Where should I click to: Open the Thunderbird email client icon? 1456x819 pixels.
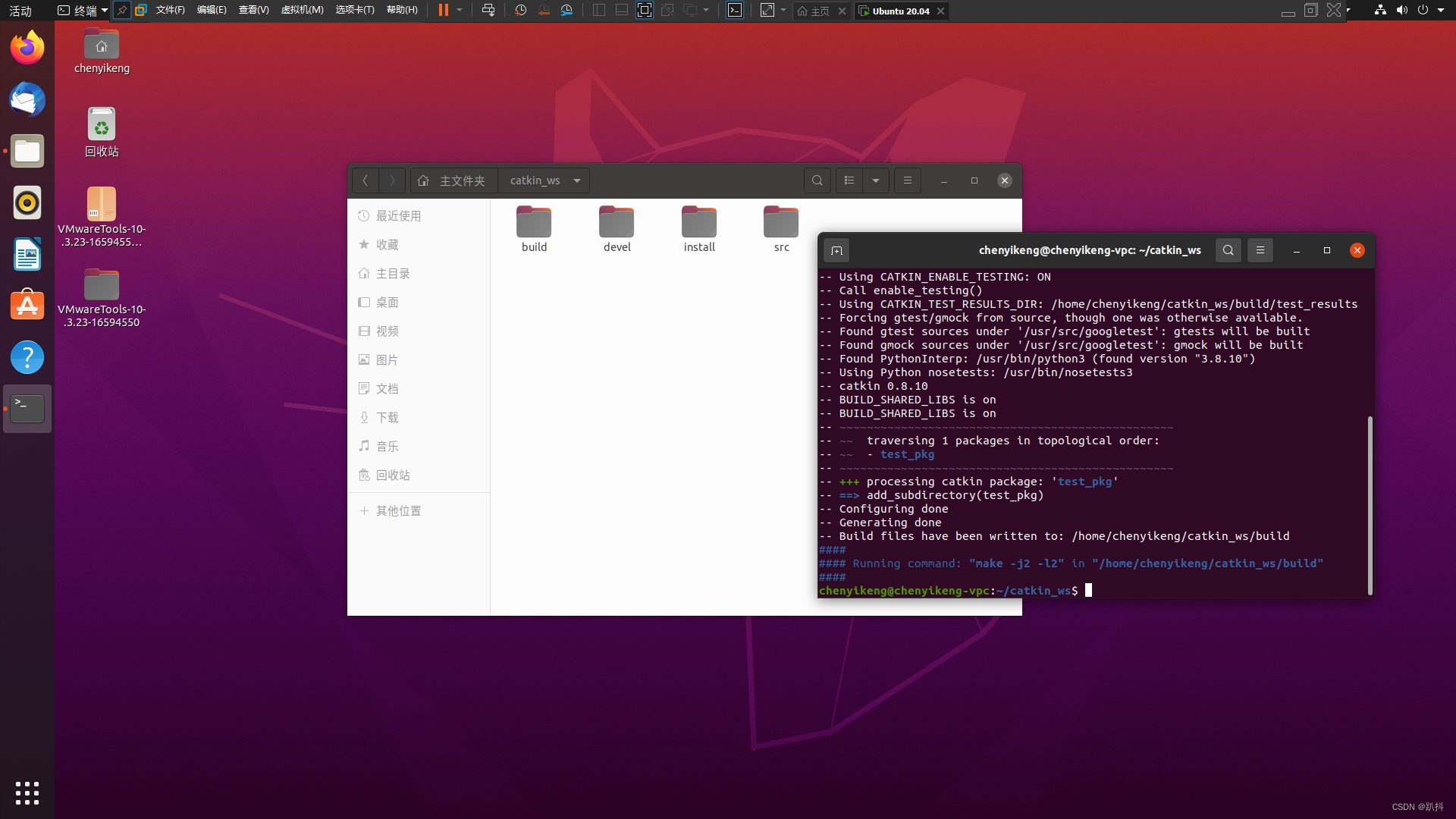[27, 100]
